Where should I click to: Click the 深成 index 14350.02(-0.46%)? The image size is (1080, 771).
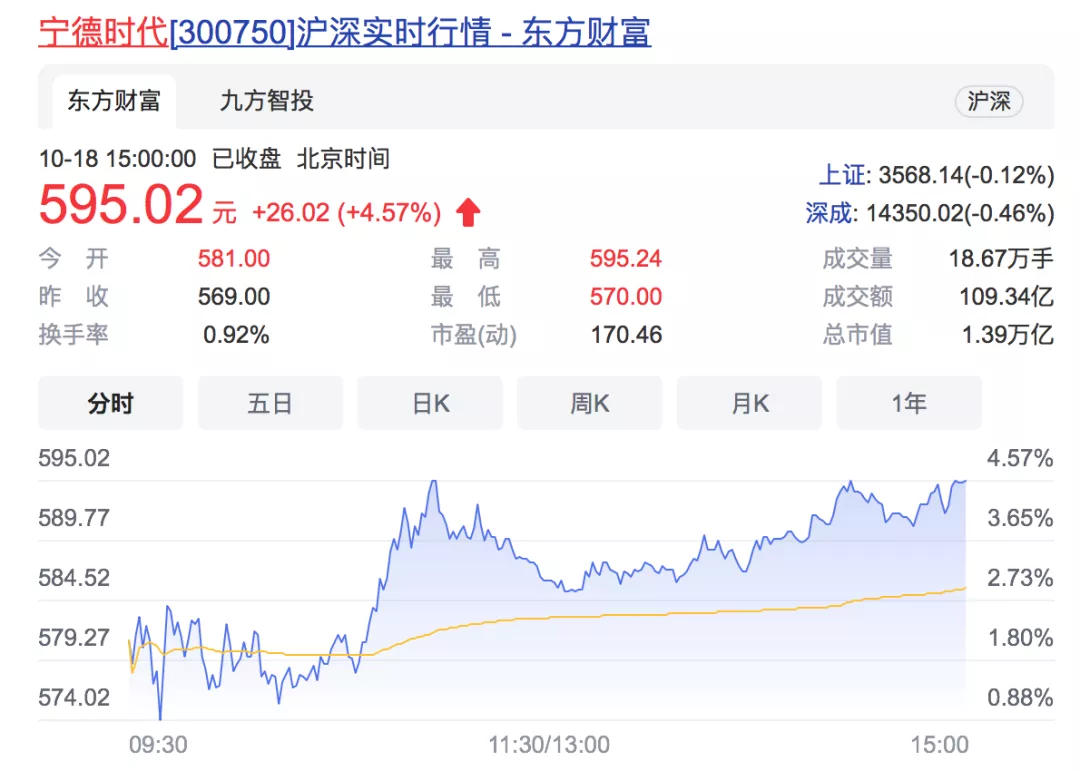[x=930, y=214]
